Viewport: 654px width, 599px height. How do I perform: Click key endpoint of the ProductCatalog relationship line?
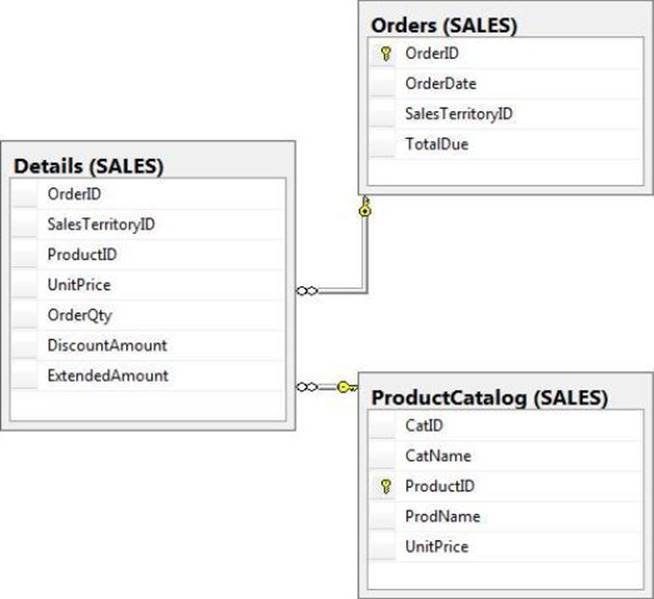pyautogui.click(x=346, y=387)
